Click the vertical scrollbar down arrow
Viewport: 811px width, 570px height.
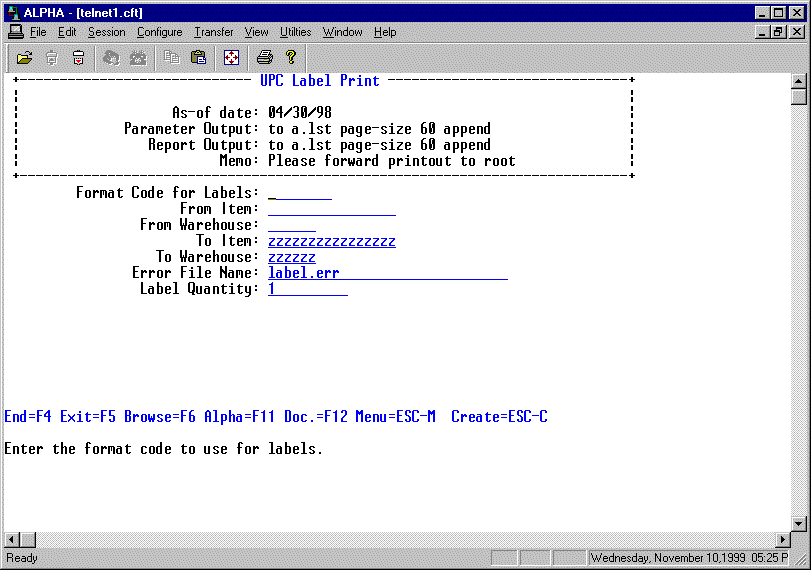click(x=798, y=523)
